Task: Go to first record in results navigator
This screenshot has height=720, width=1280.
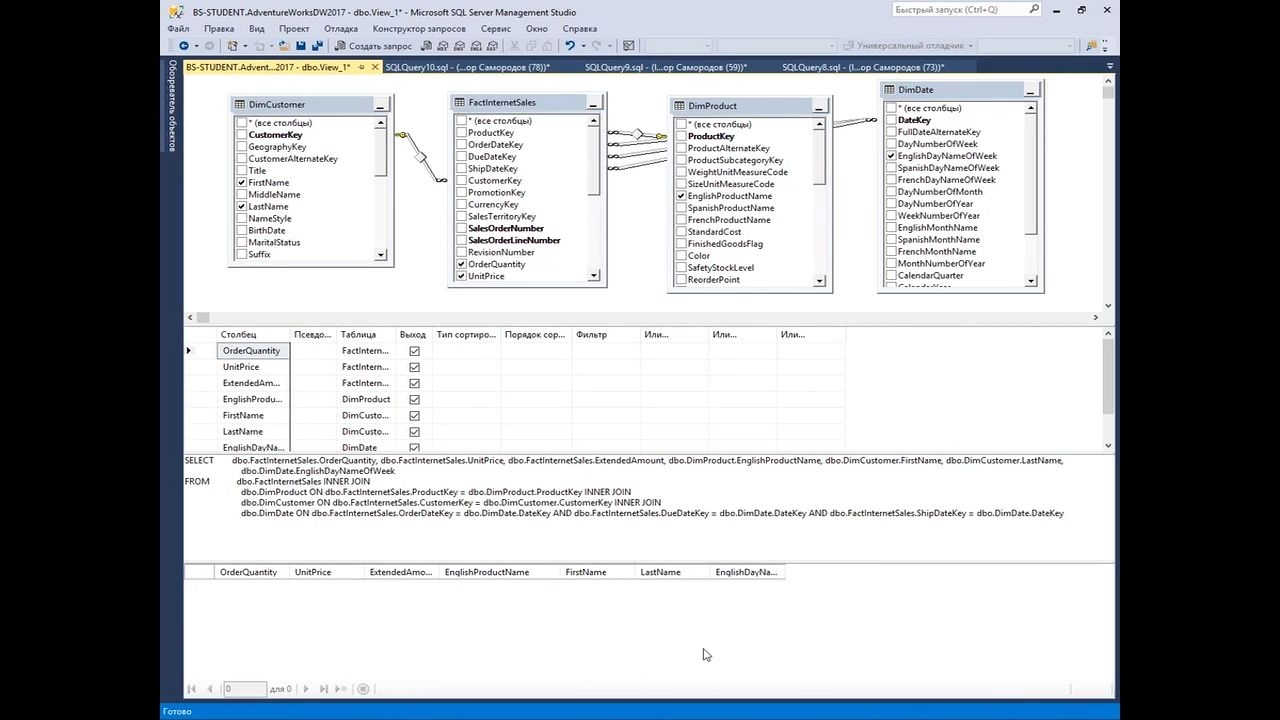Action: pos(192,689)
